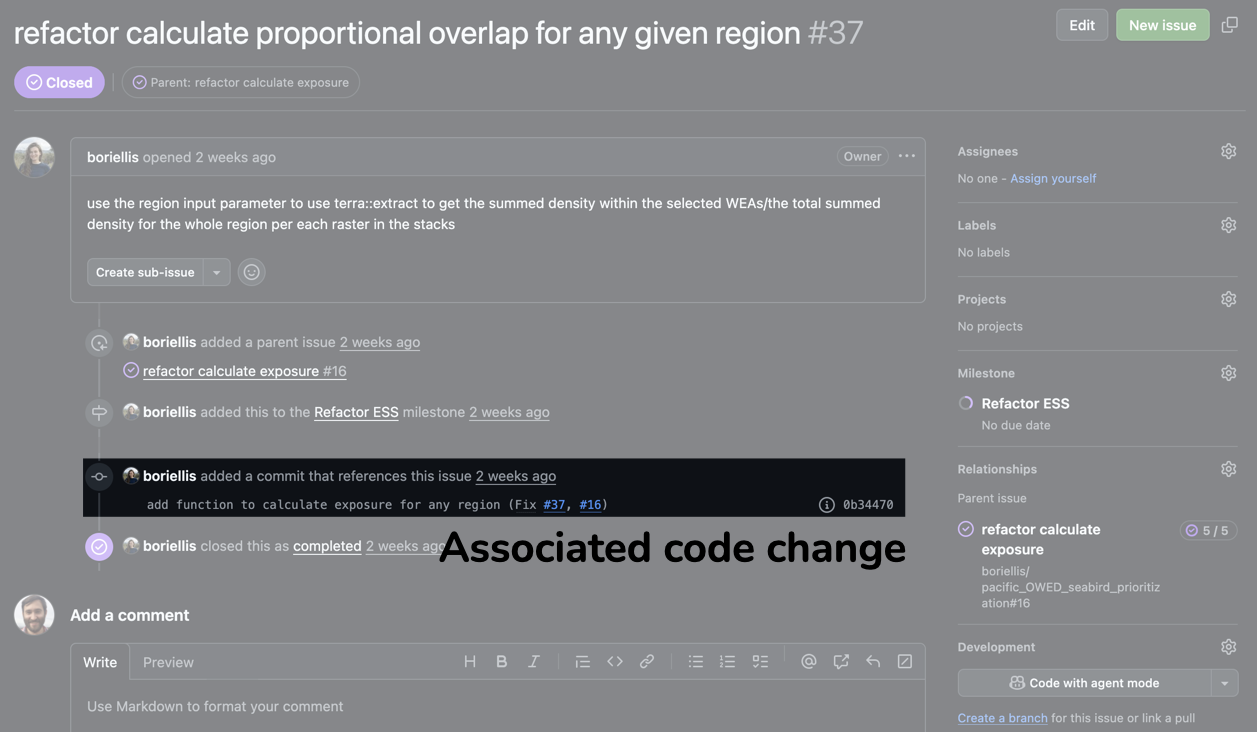The image size is (1257, 732).
Task: Switch to the Preview tab
Action: (x=168, y=662)
